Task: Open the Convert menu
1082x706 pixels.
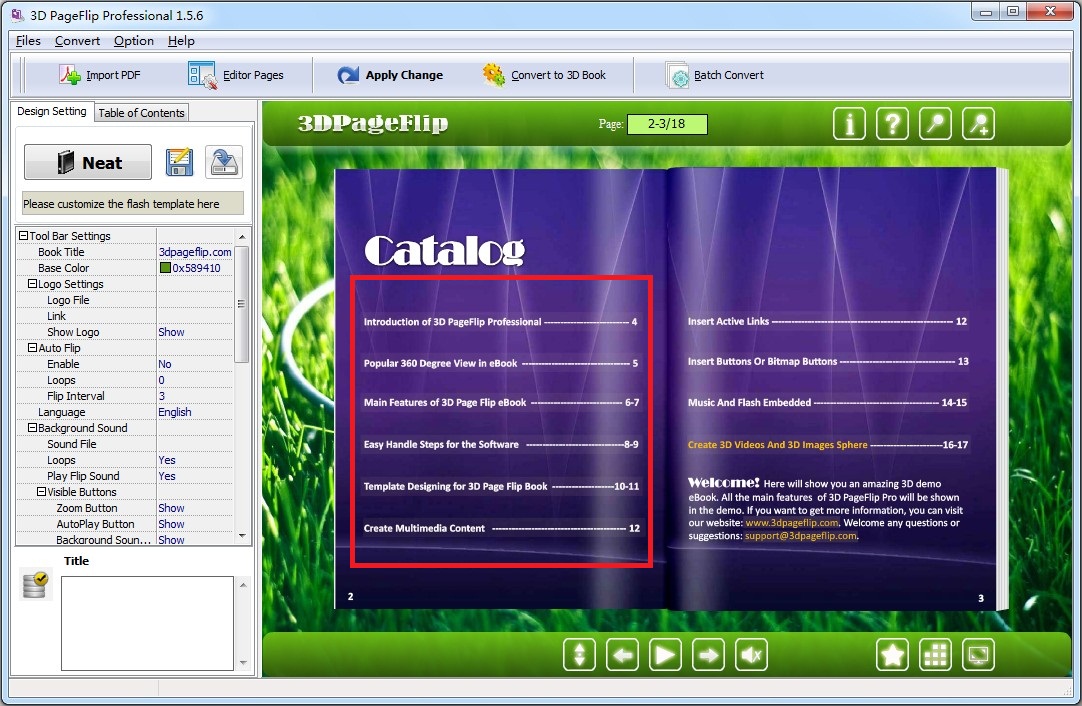Action: tap(77, 41)
